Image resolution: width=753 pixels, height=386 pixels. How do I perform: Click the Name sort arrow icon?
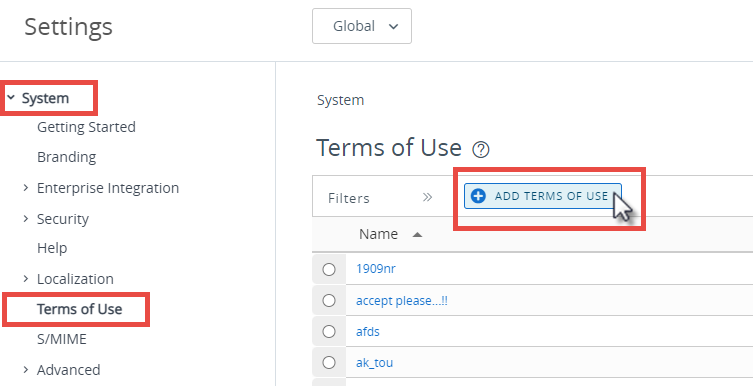click(417, 235)
